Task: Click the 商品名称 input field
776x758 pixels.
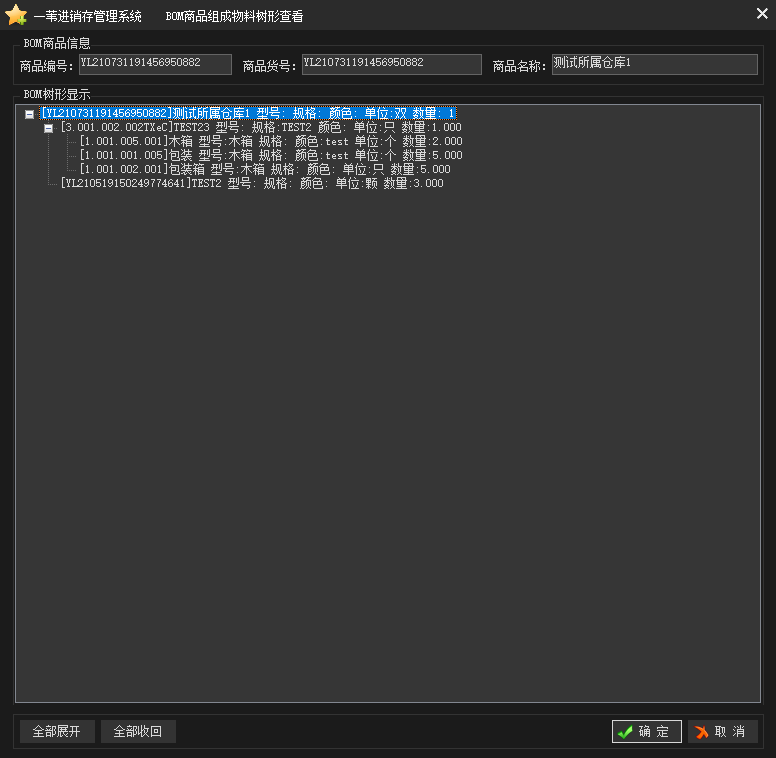Action: tap(655, 64)
